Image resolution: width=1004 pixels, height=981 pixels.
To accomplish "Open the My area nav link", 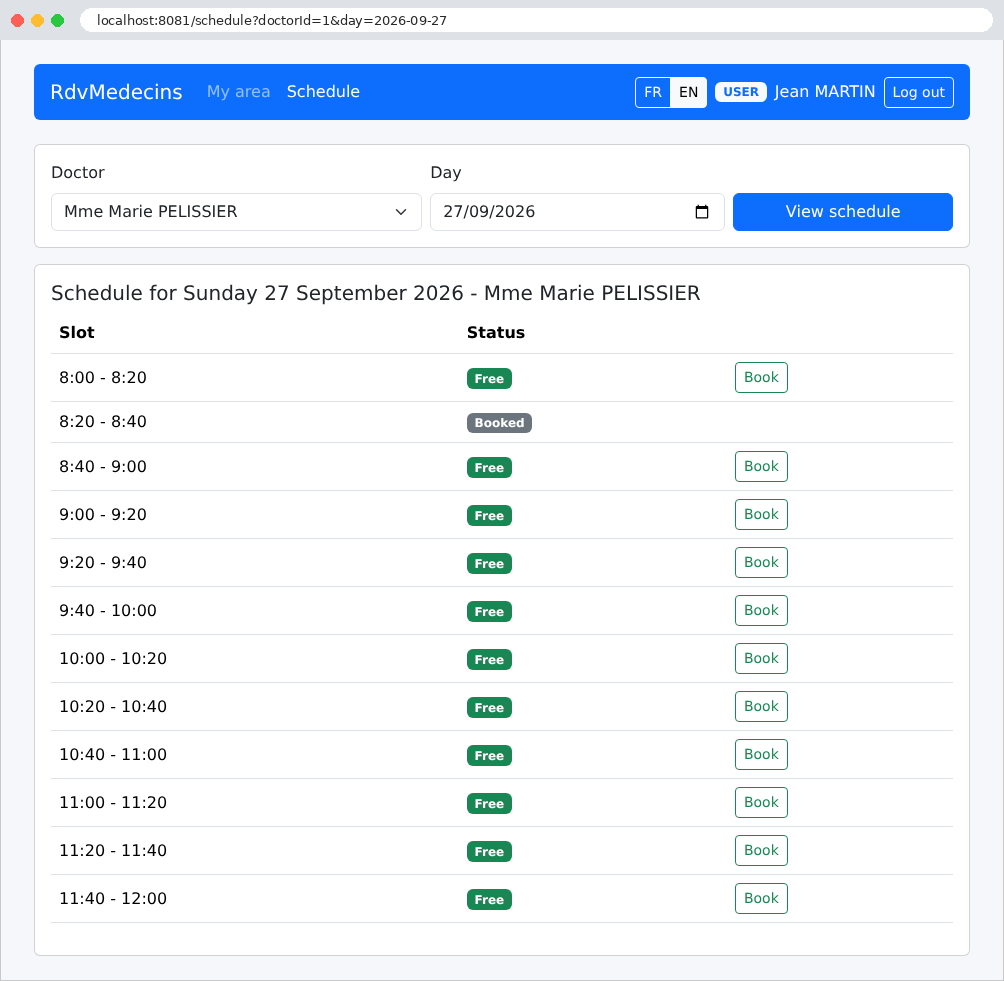I will click(238, 92).
